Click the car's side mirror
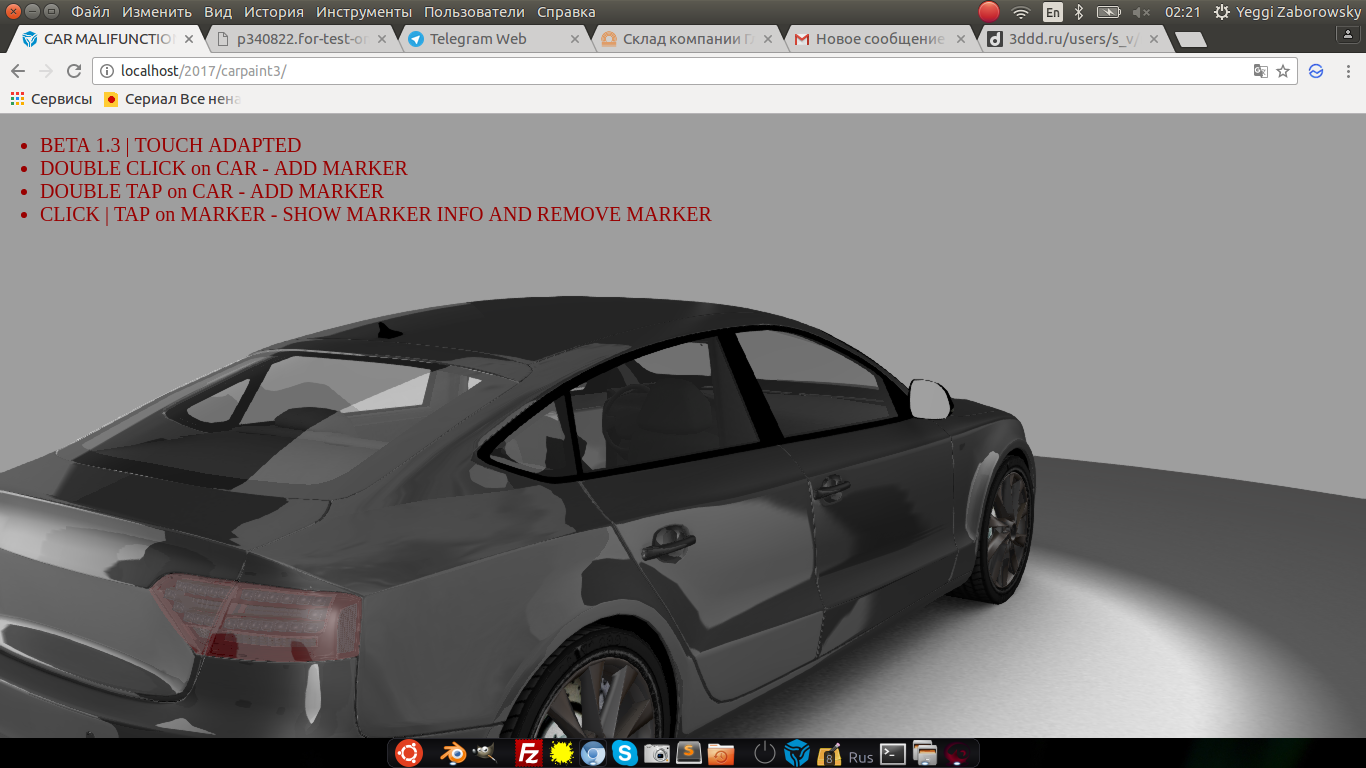 pos(930,398)
